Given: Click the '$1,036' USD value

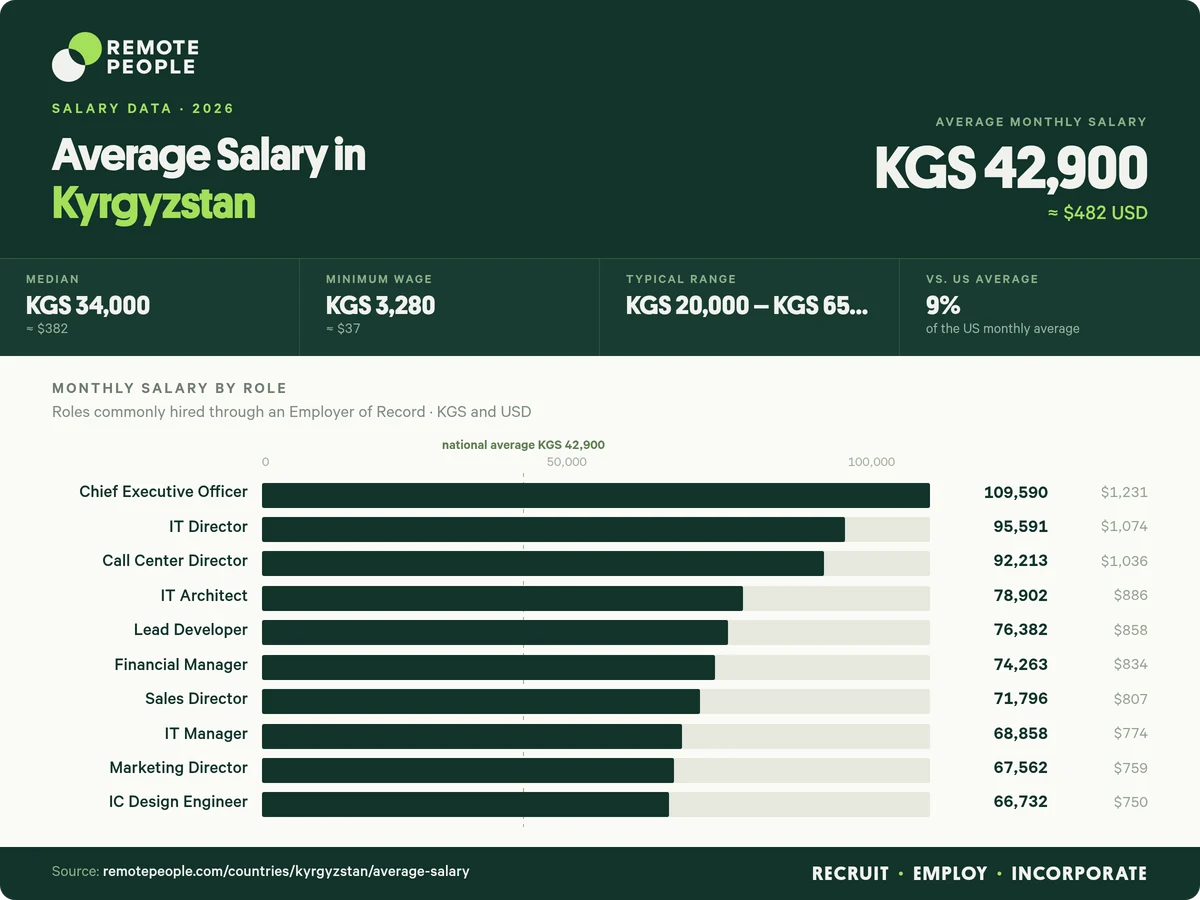Looking at the screenshot, I should click(x=1124, y=561).
